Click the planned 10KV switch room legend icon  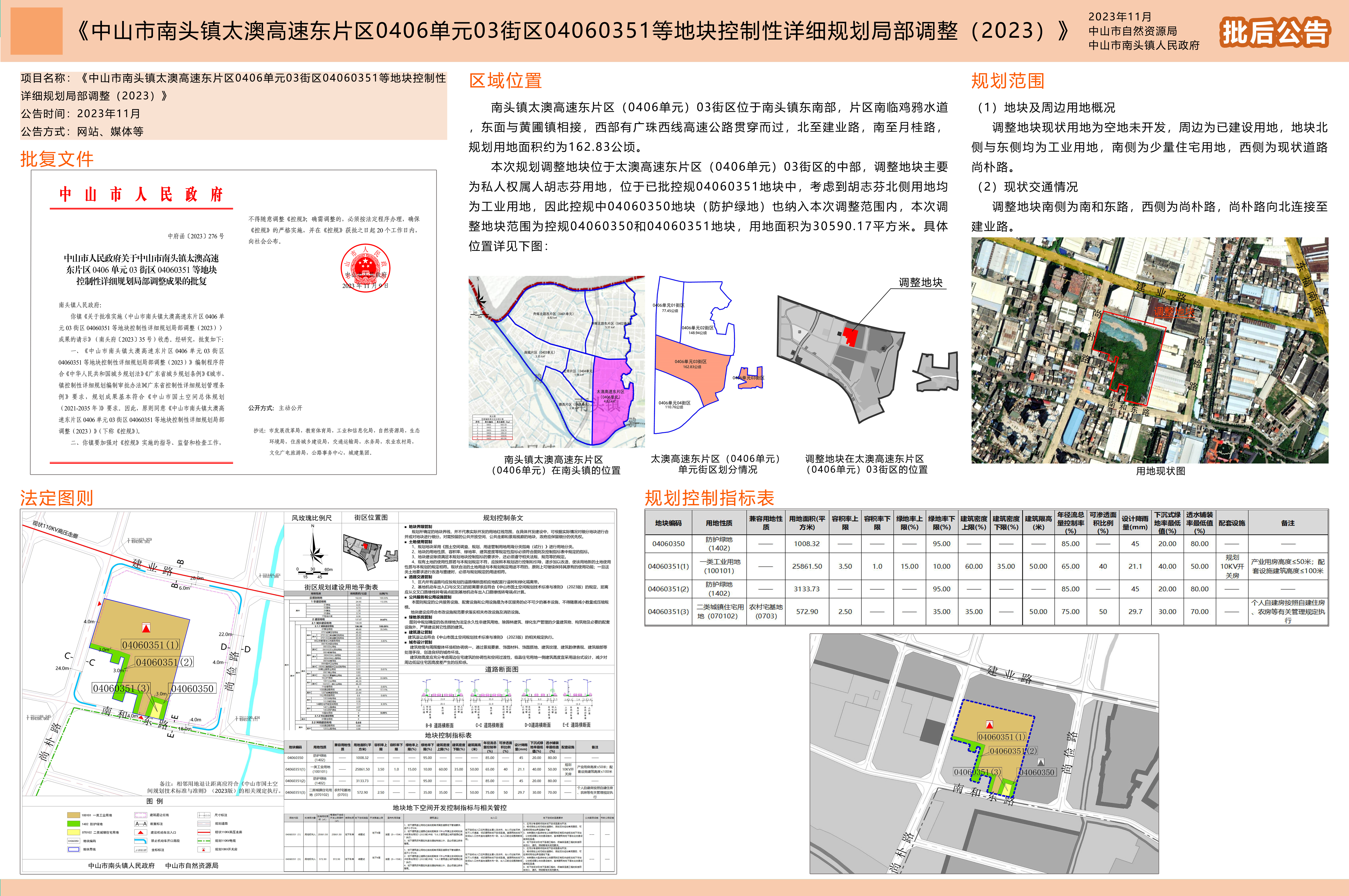pos(204,850)
